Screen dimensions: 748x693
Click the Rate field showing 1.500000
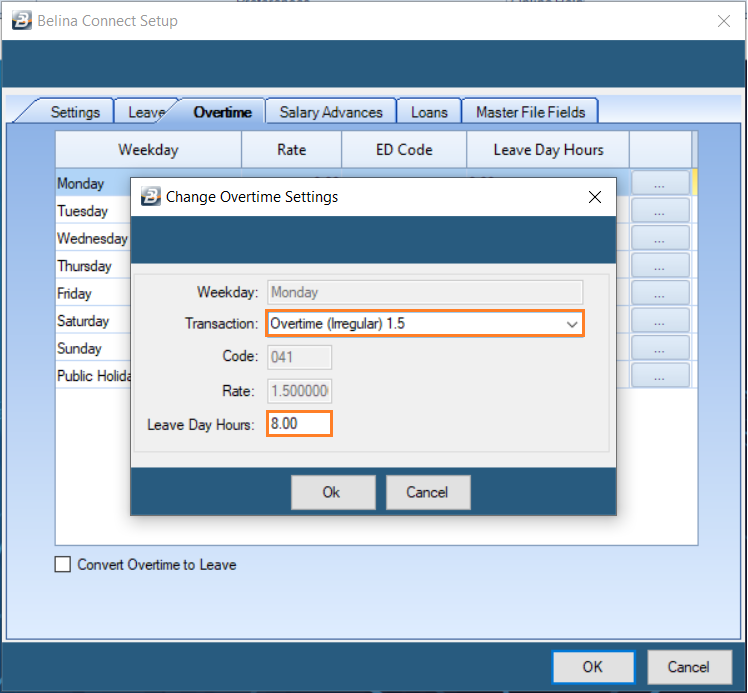299,391
